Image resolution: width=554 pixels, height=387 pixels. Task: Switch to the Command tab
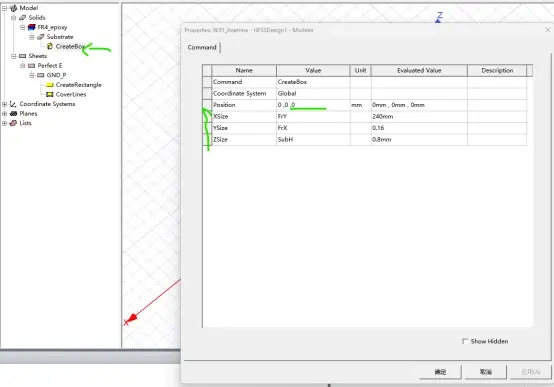(x=202, y=47)
